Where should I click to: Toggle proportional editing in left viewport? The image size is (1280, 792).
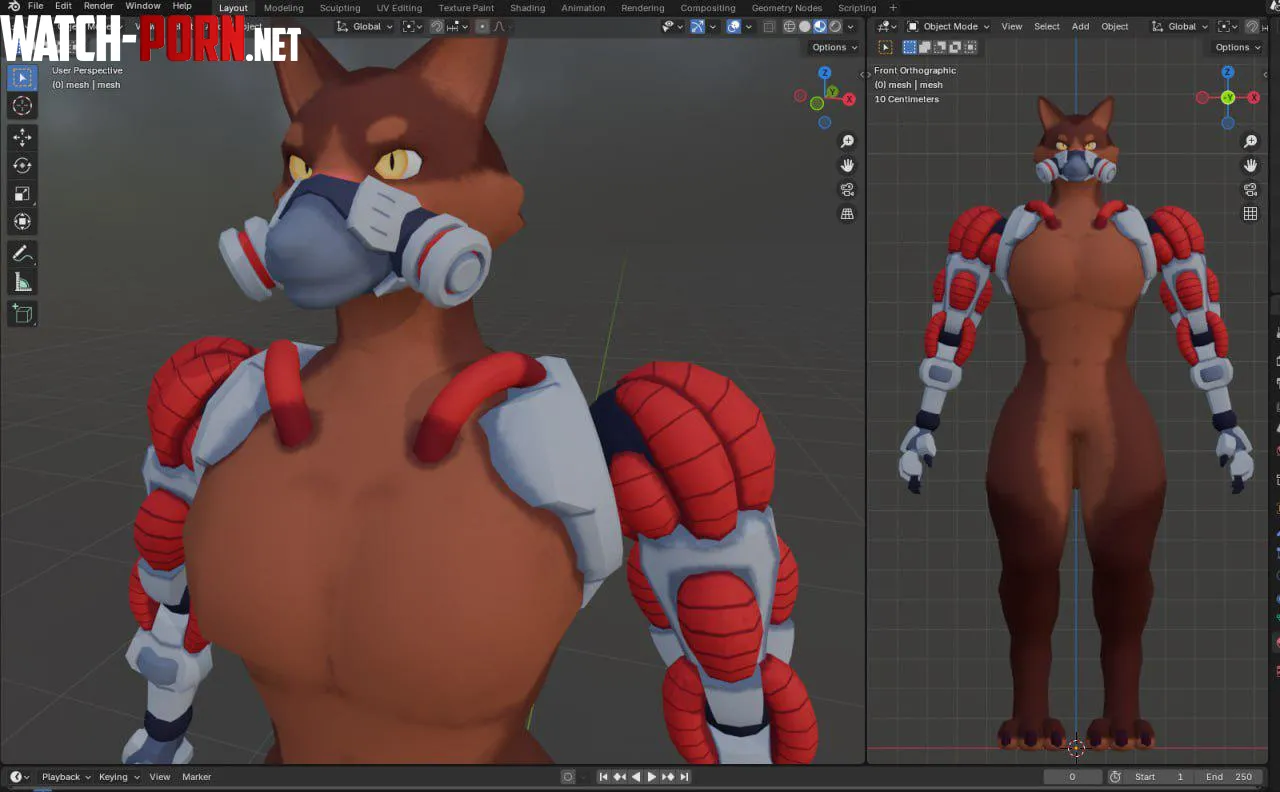(483, 27)
